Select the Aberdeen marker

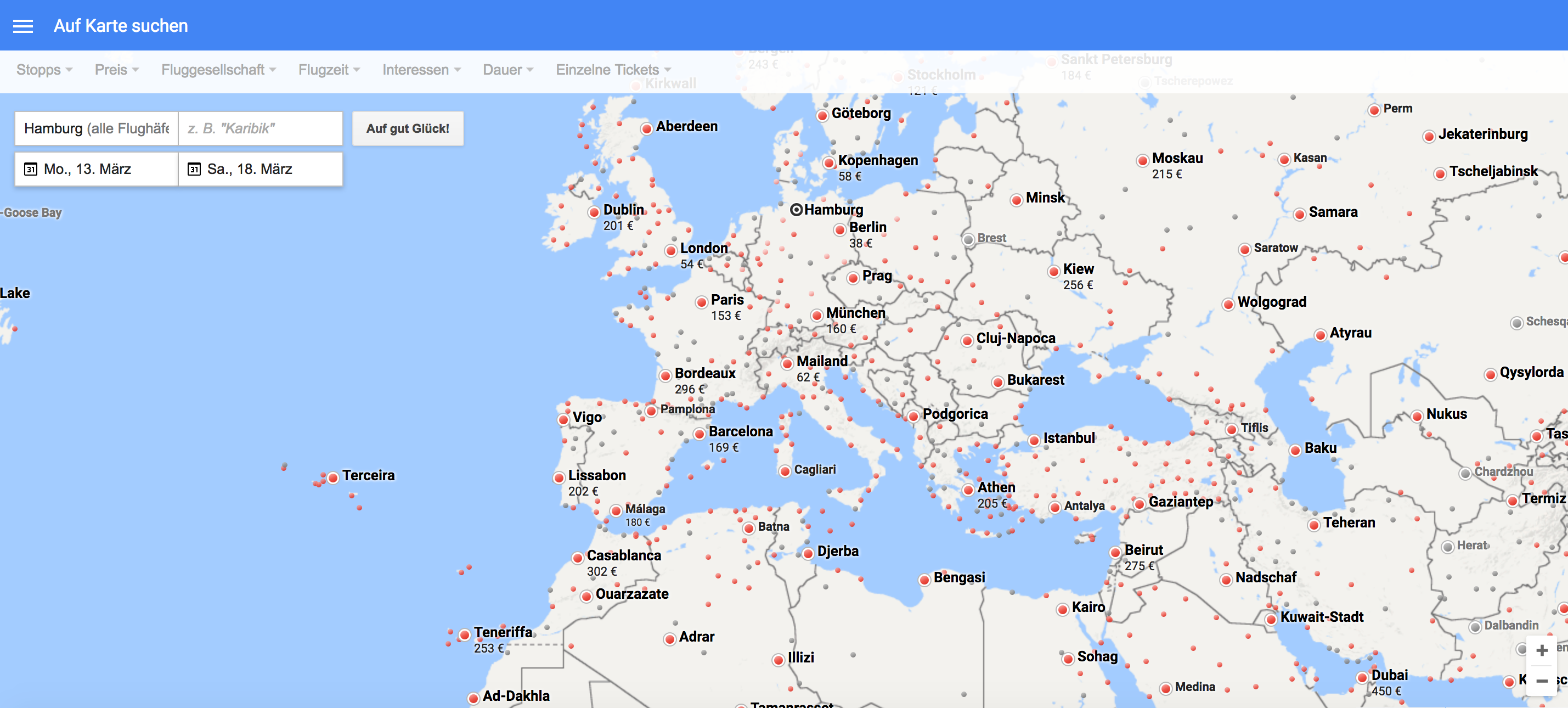tap(647, 128)
